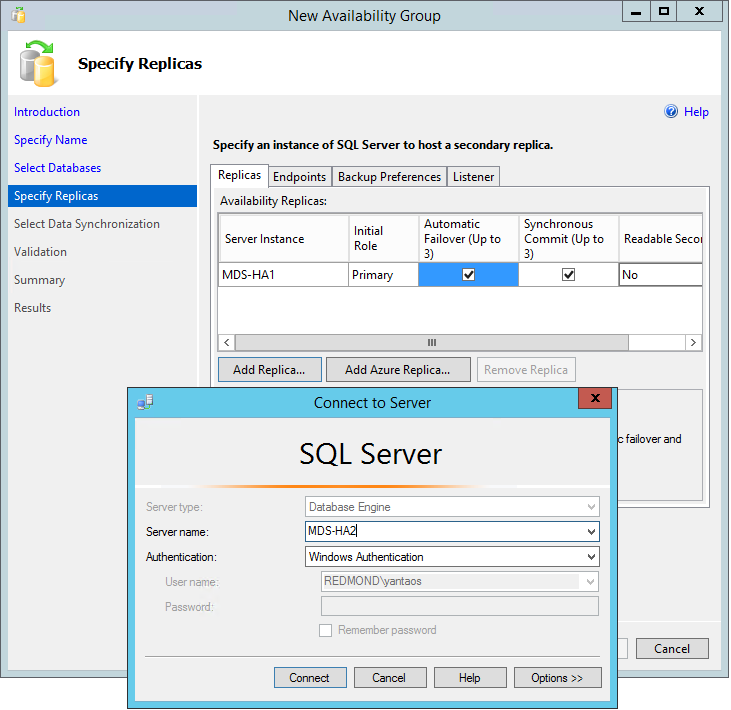Go to Introduction wizard page

tap(47, 112)
